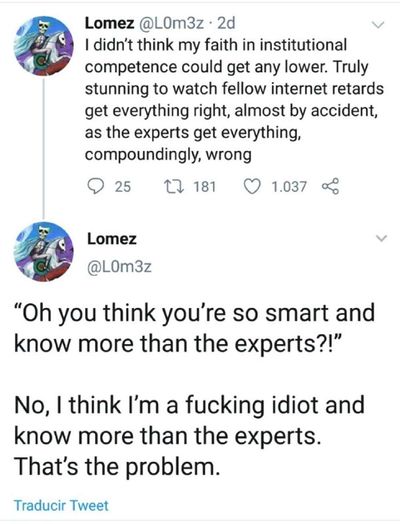The width and height of the screenshot is (400, 524).
Task: Open the bold Lomez name on second tweet
Action: click(x=112, y=239)
